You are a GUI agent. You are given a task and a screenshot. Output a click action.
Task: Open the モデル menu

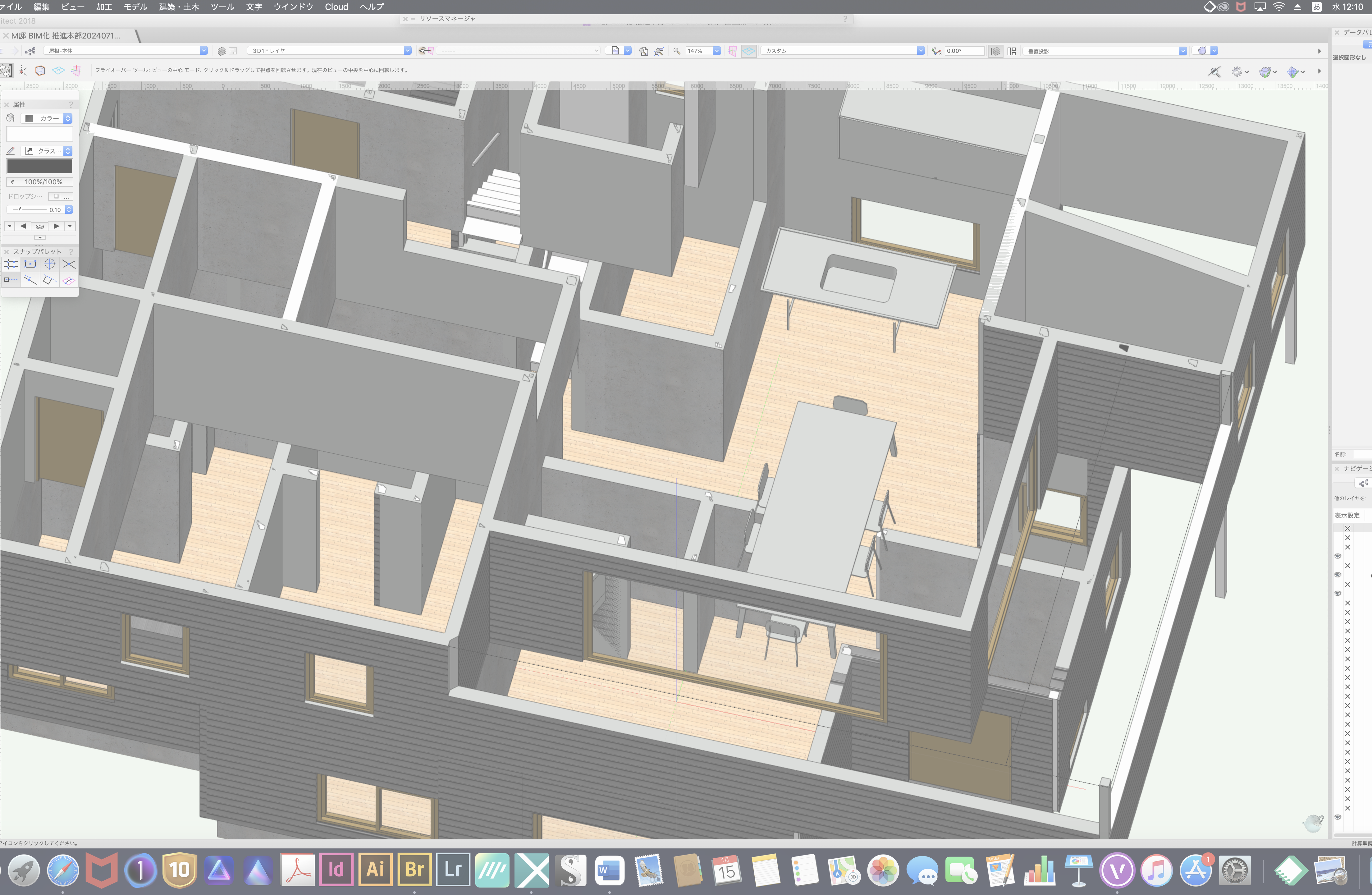pyautogui.click(x=135, y=7)
